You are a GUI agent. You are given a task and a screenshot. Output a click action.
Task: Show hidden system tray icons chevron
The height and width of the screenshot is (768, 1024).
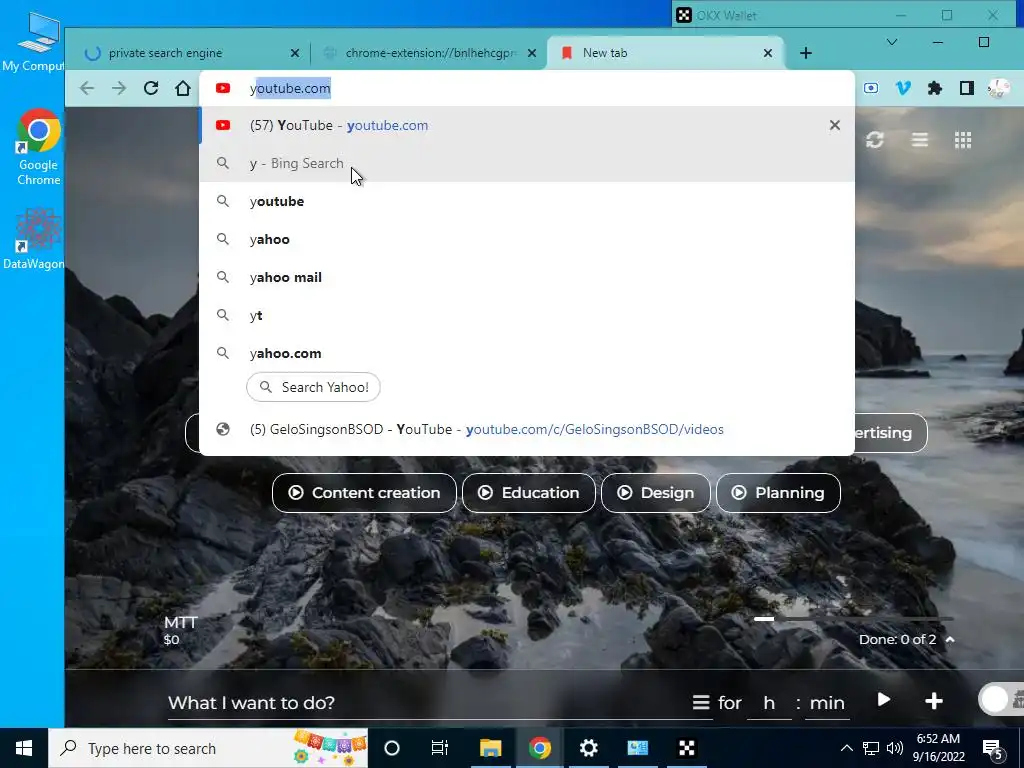click(846, 748)
